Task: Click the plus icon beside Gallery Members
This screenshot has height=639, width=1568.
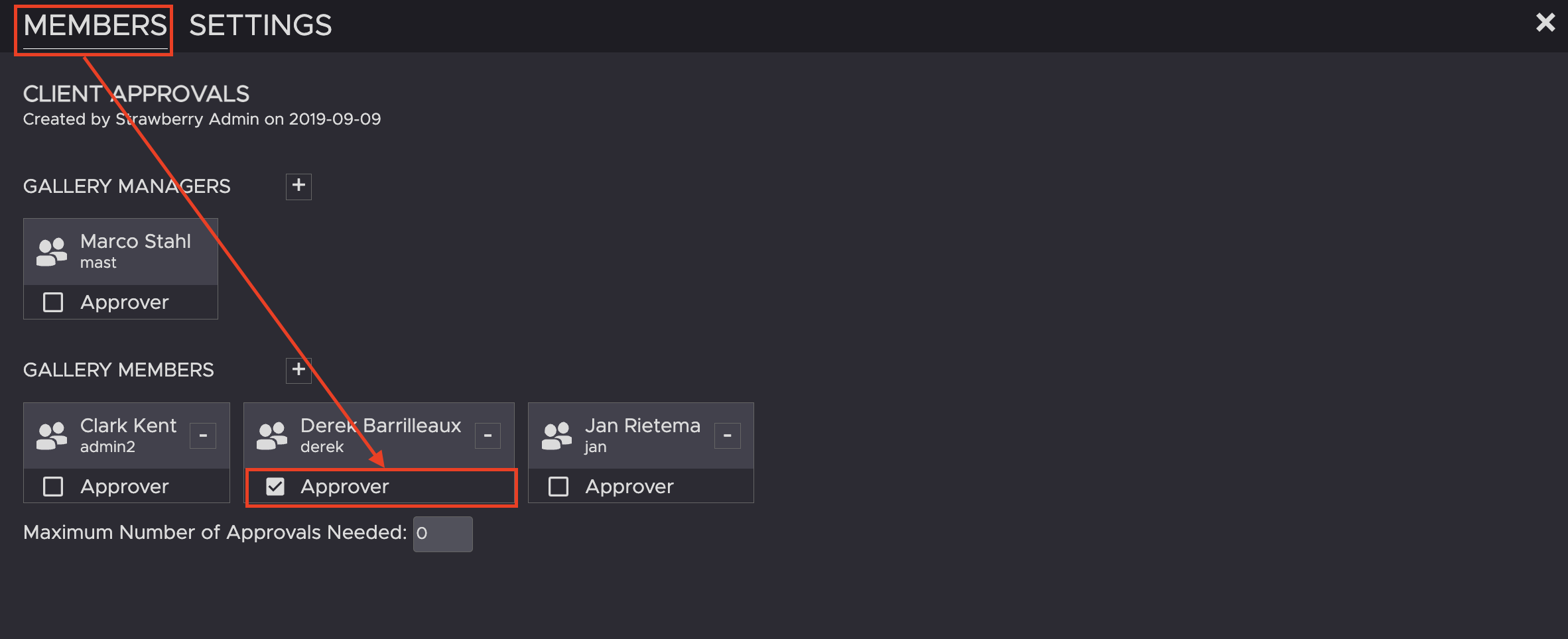Action: click(x=298, y=370)
